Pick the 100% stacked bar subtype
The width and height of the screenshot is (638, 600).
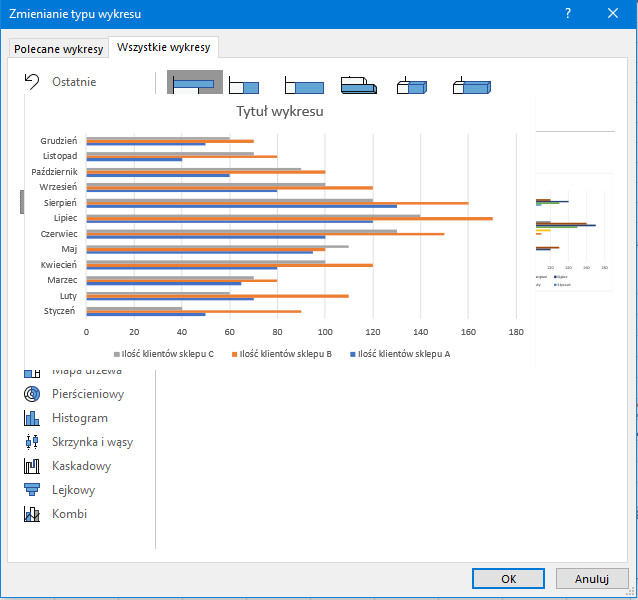pyautogui.click(x=302, y=85)
